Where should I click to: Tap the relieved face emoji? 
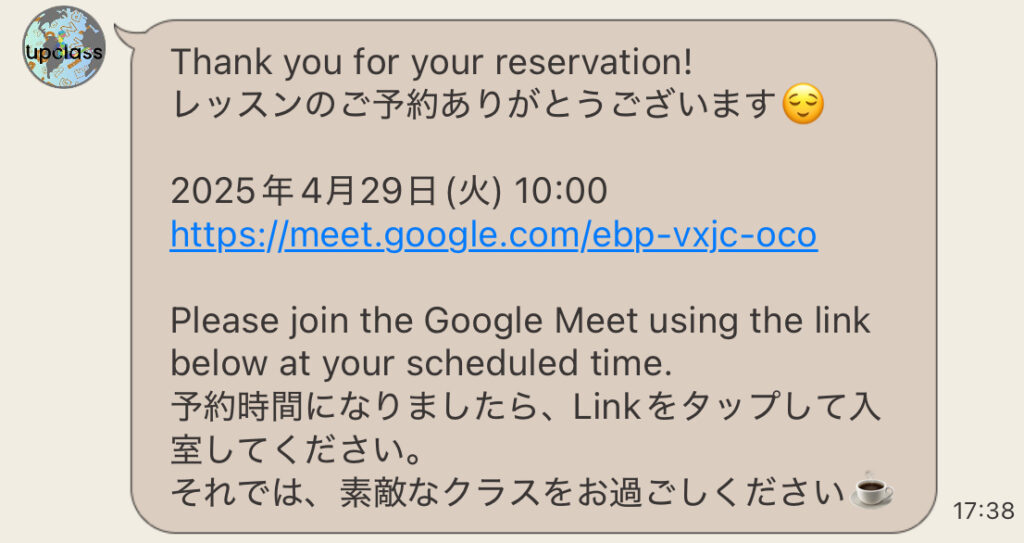click(x=803, y=104)
